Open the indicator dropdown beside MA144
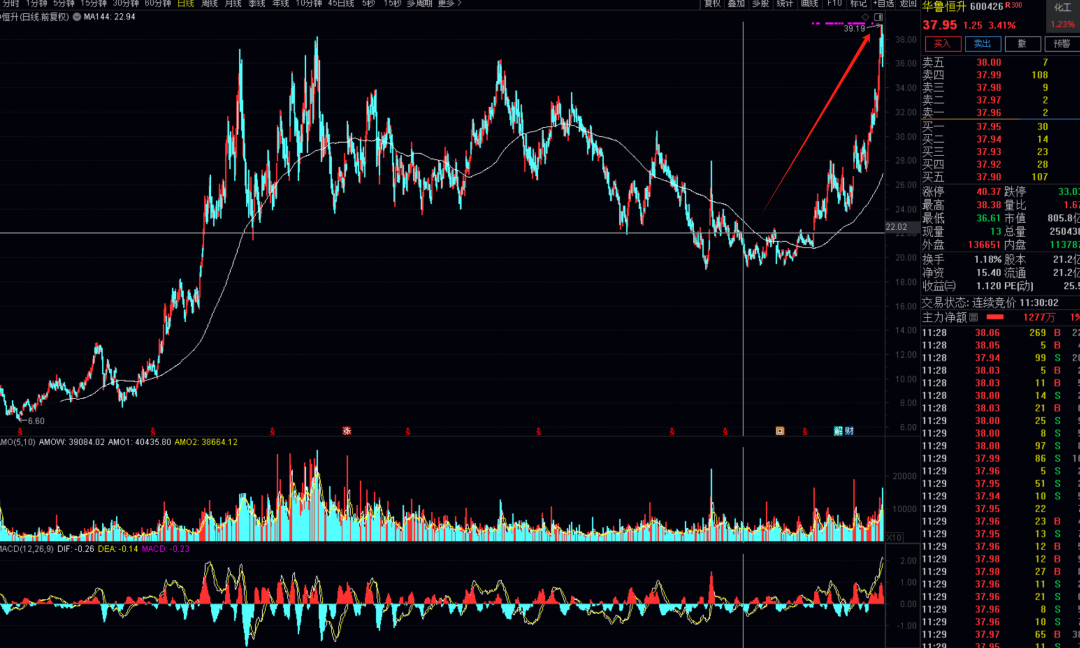This screenshot has height=648, width=1080. point(76,17)
